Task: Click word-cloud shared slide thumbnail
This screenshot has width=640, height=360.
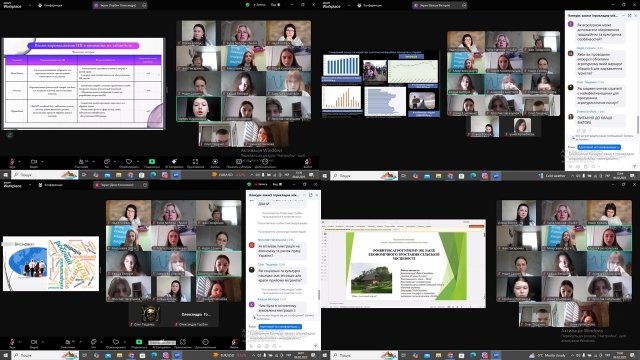Action: pyautogui.click(x=51, y=263)
